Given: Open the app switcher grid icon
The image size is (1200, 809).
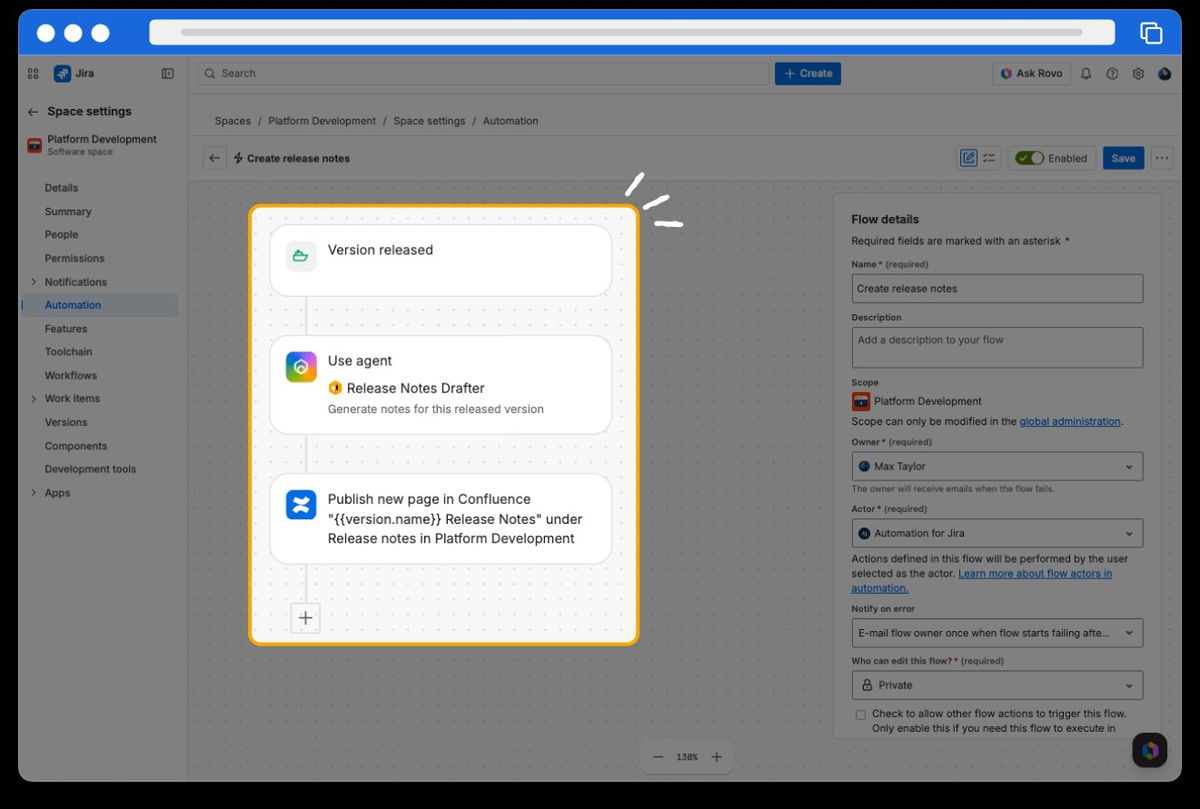Looking at the screenshot, I should point(33,73).
